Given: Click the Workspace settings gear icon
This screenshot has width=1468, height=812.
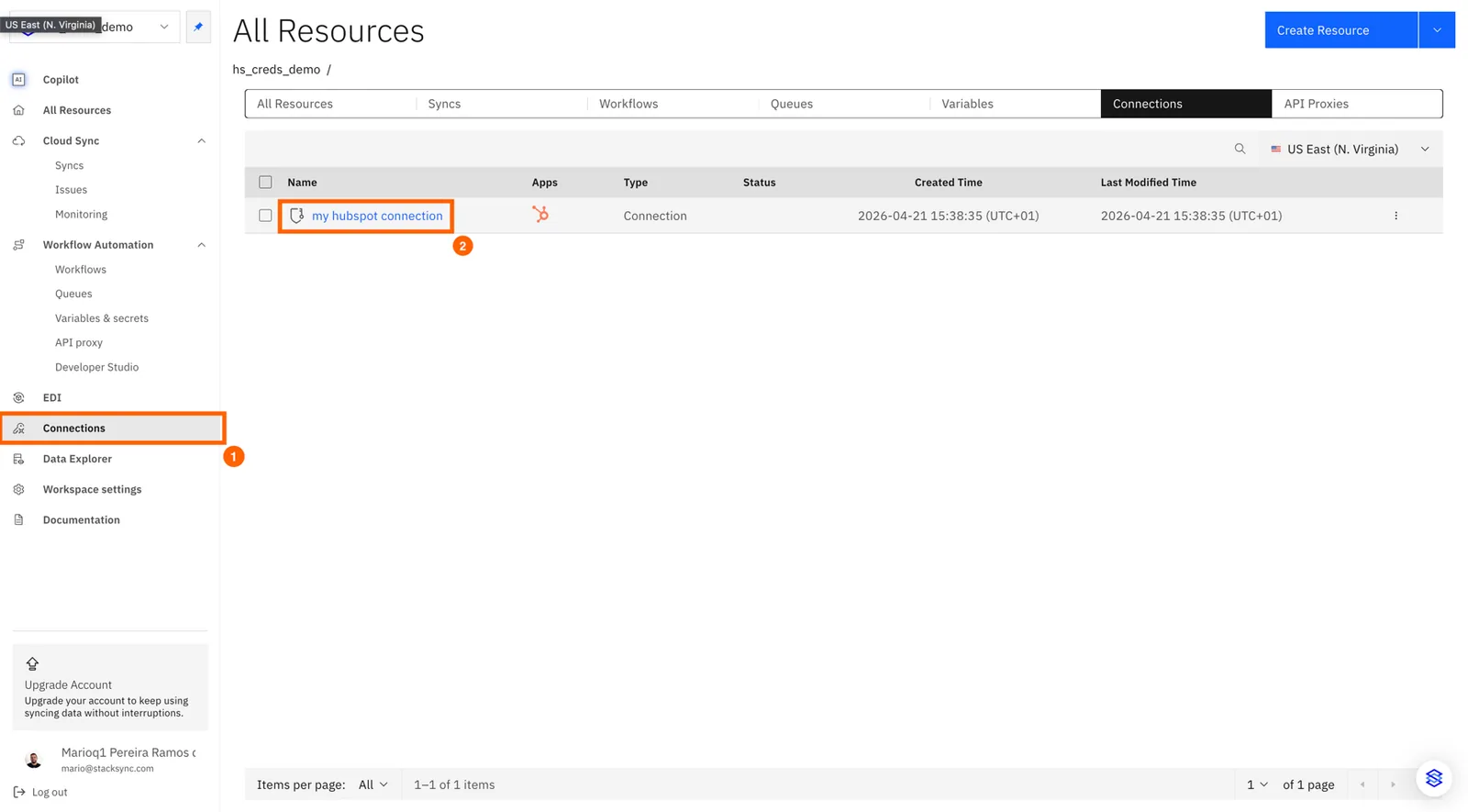Looking at the screenshot, I should pyautogui.click(x=18, y=489).
